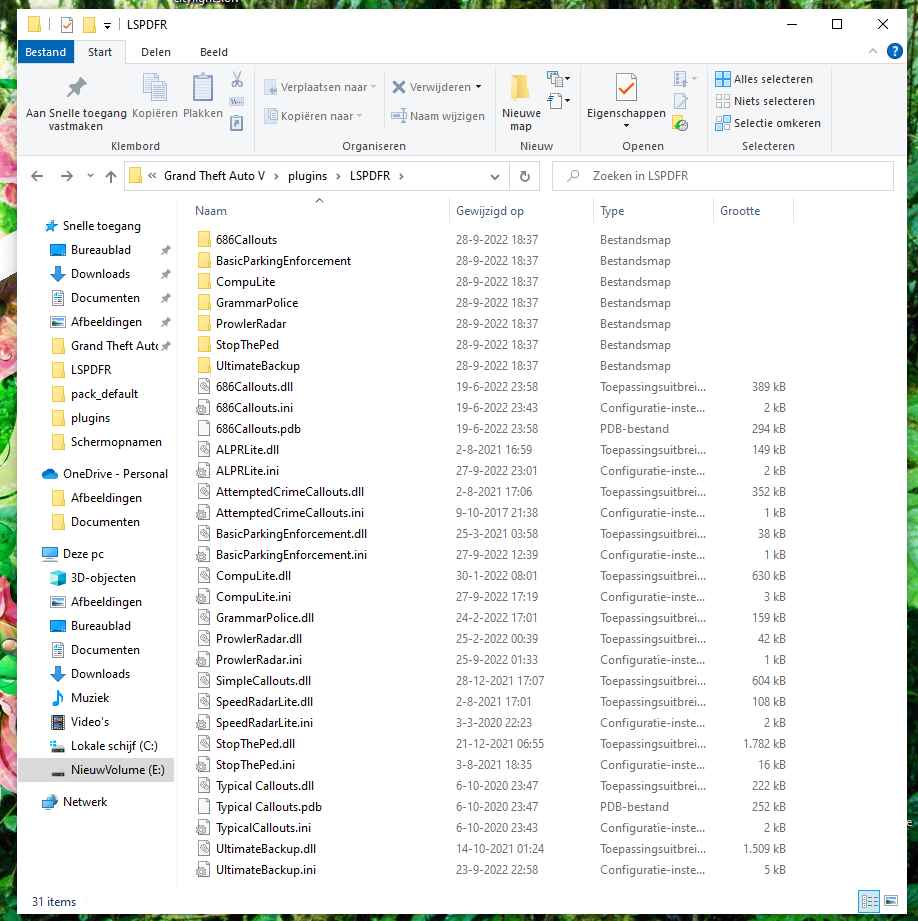Switch to the Delen tab

pyautogui.click(x=156, y=52)
